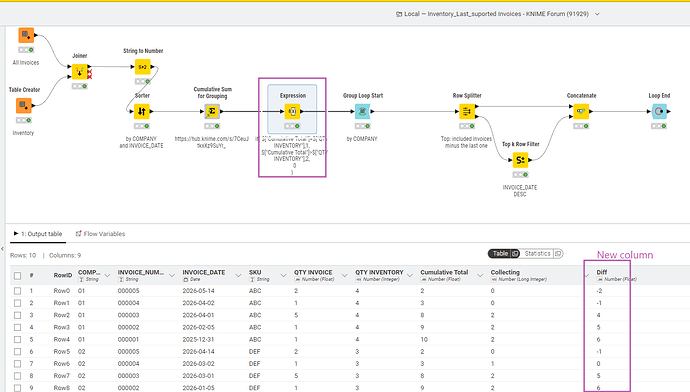Click the 'Rows: 10' count label
690x392 pixels.
click(x=23, y=255)
